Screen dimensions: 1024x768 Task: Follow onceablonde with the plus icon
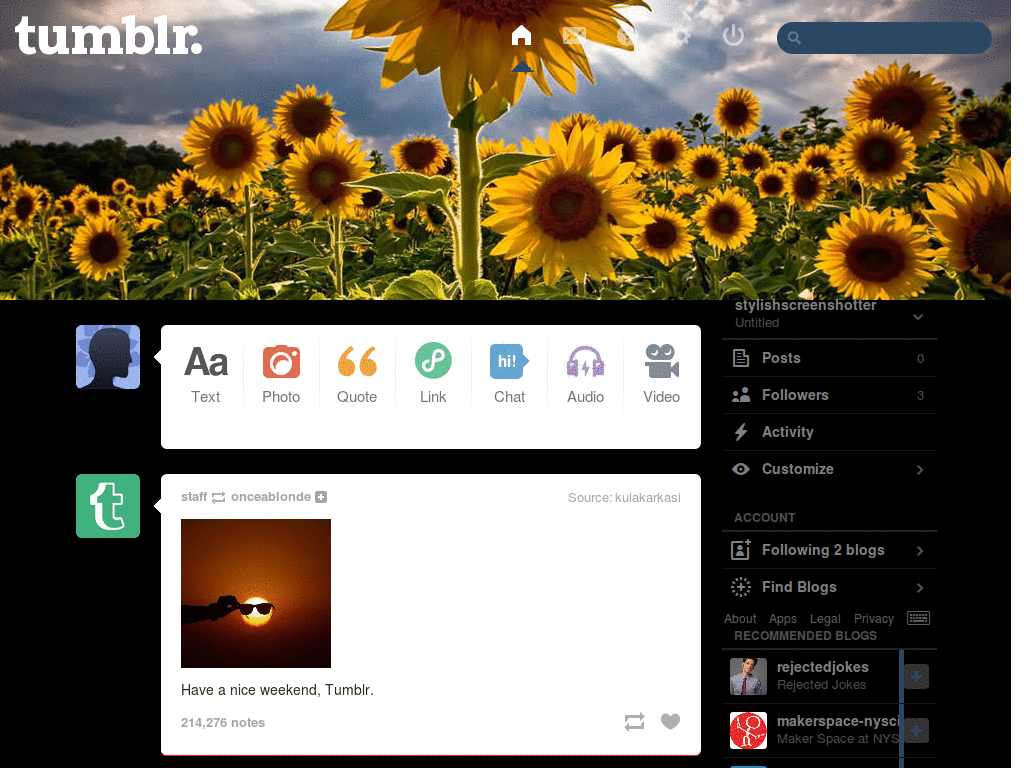[321, 497]
